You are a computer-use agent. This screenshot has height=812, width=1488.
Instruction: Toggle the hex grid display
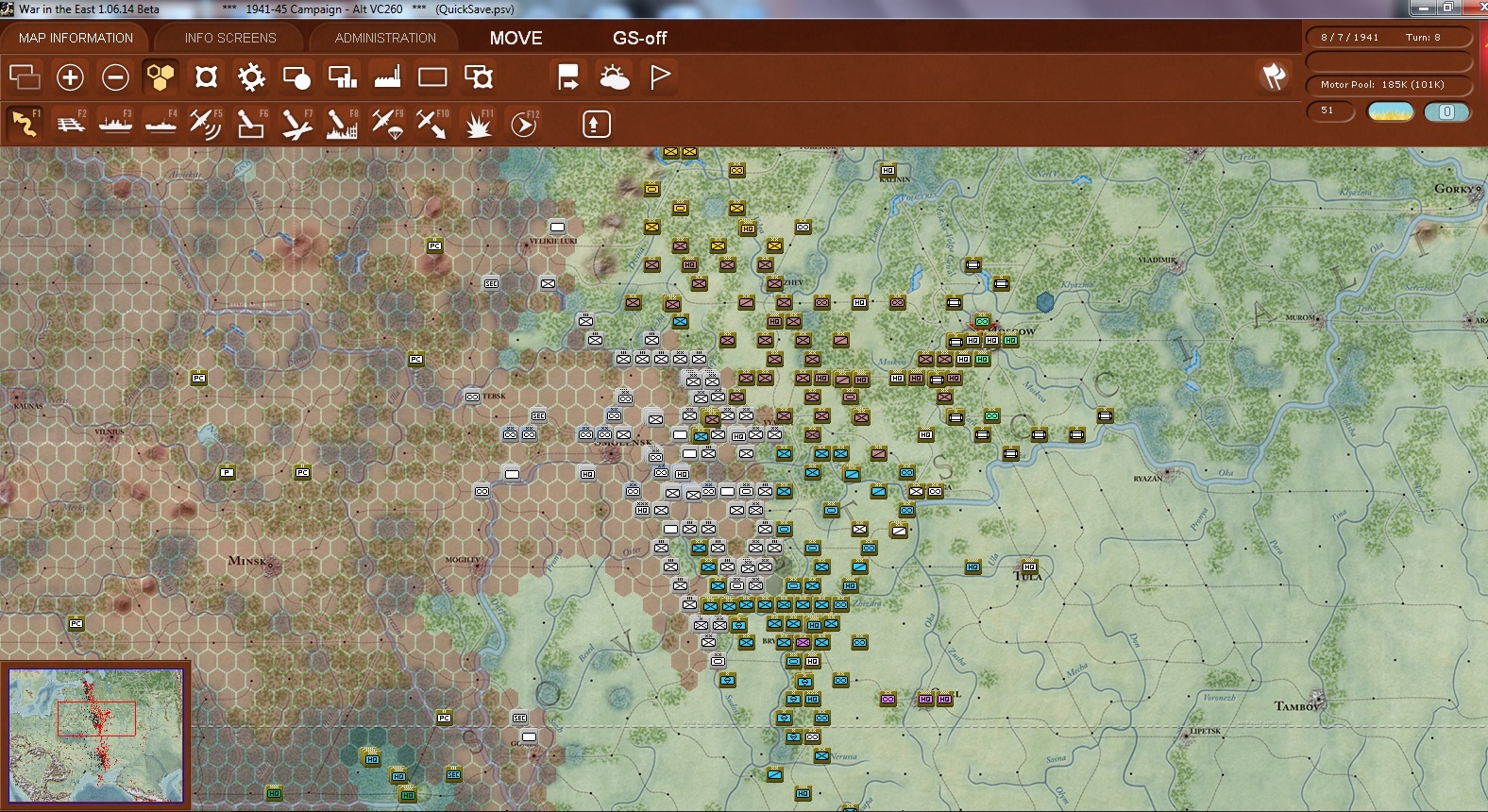point(161,77)
